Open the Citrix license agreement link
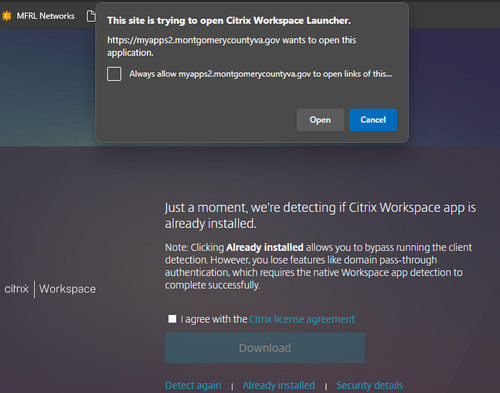Image resolution: width=500 pixels, height=393 pixels. point(302,319)
